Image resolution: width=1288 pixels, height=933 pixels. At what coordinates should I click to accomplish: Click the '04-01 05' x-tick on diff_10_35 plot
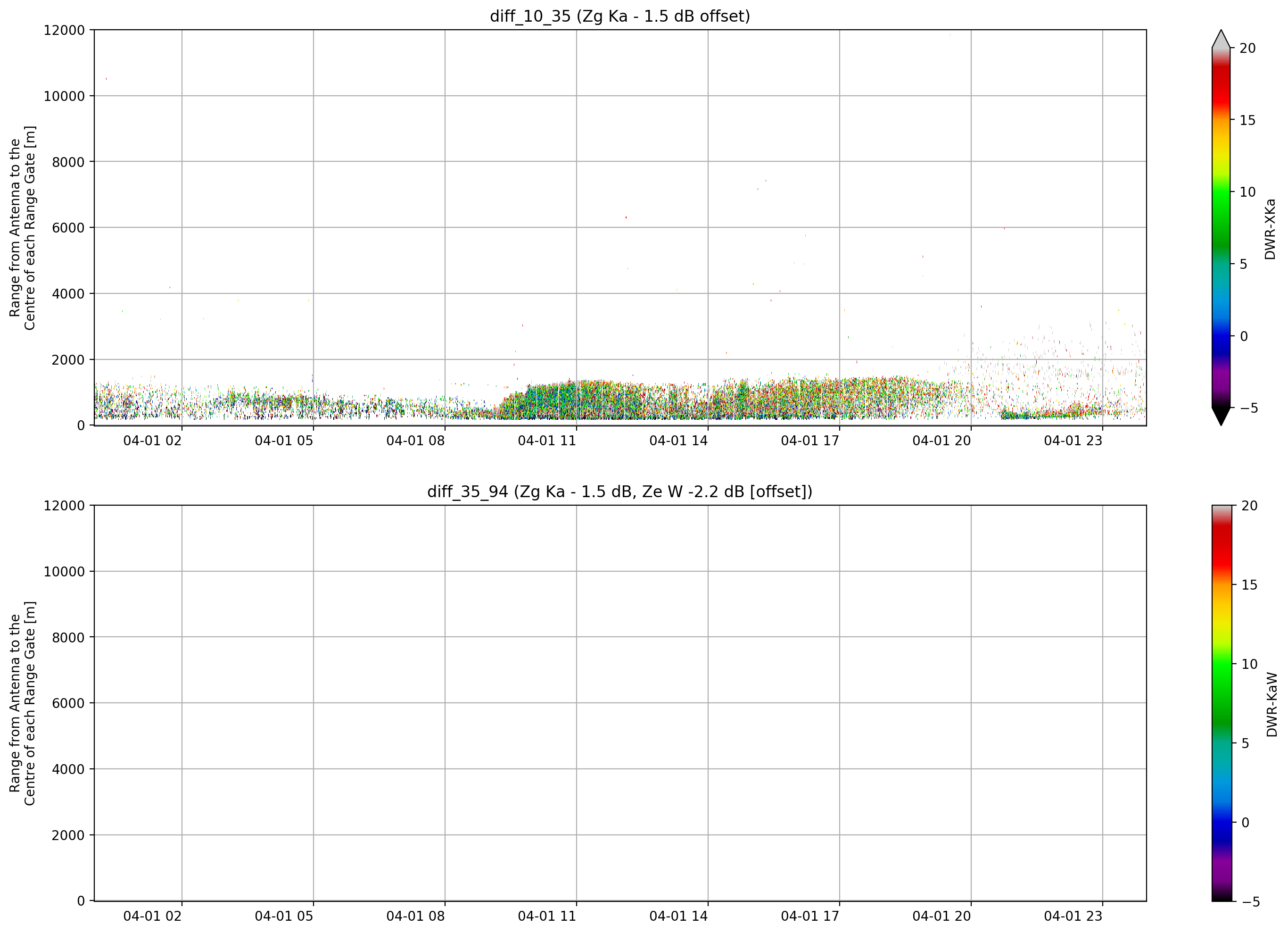pyautogui.click(x=284, y=441)
